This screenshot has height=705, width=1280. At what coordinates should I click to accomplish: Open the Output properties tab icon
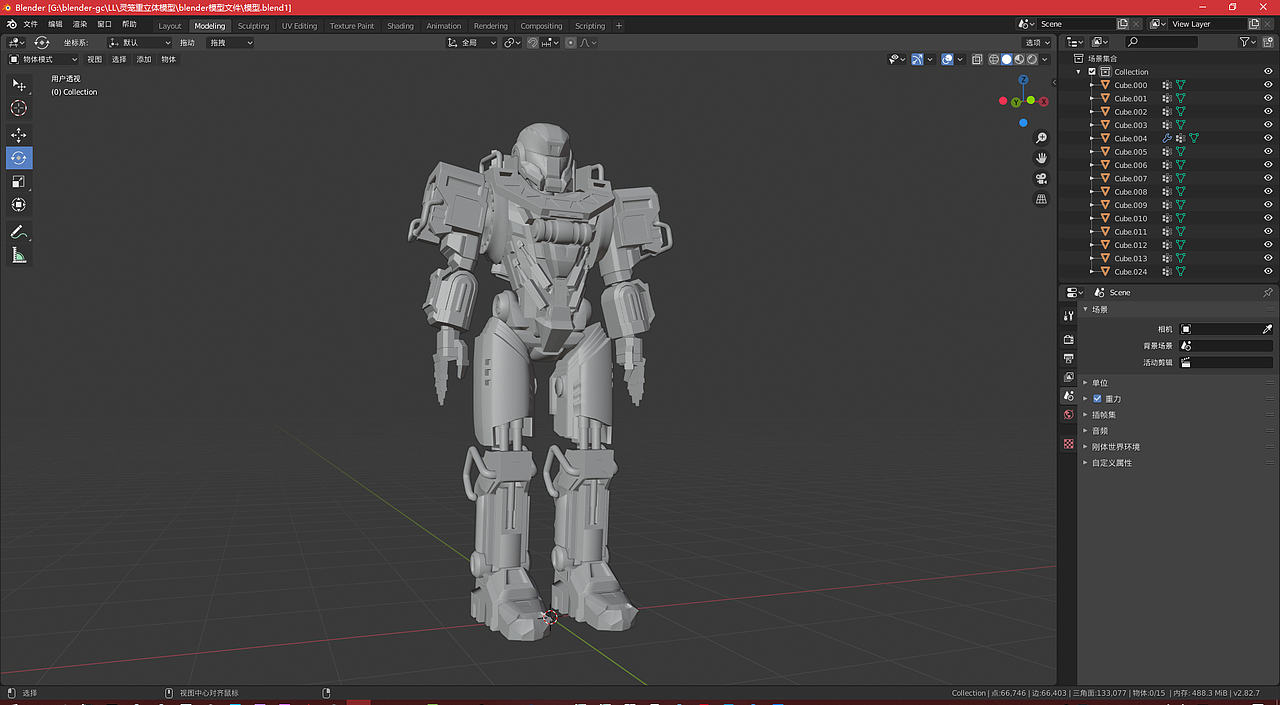[x=1068, y=358]
